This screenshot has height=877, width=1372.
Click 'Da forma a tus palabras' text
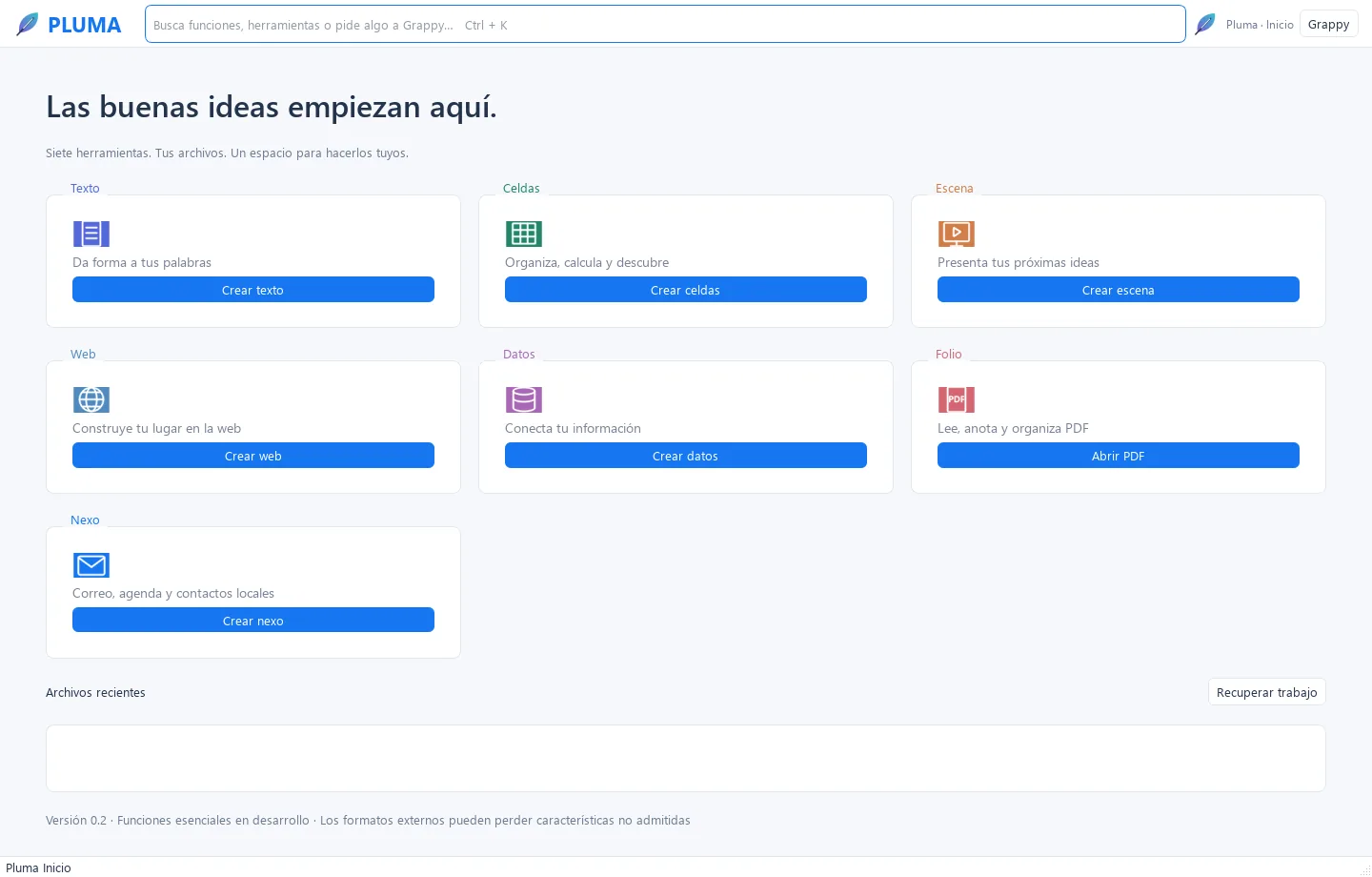pos(142,262)
